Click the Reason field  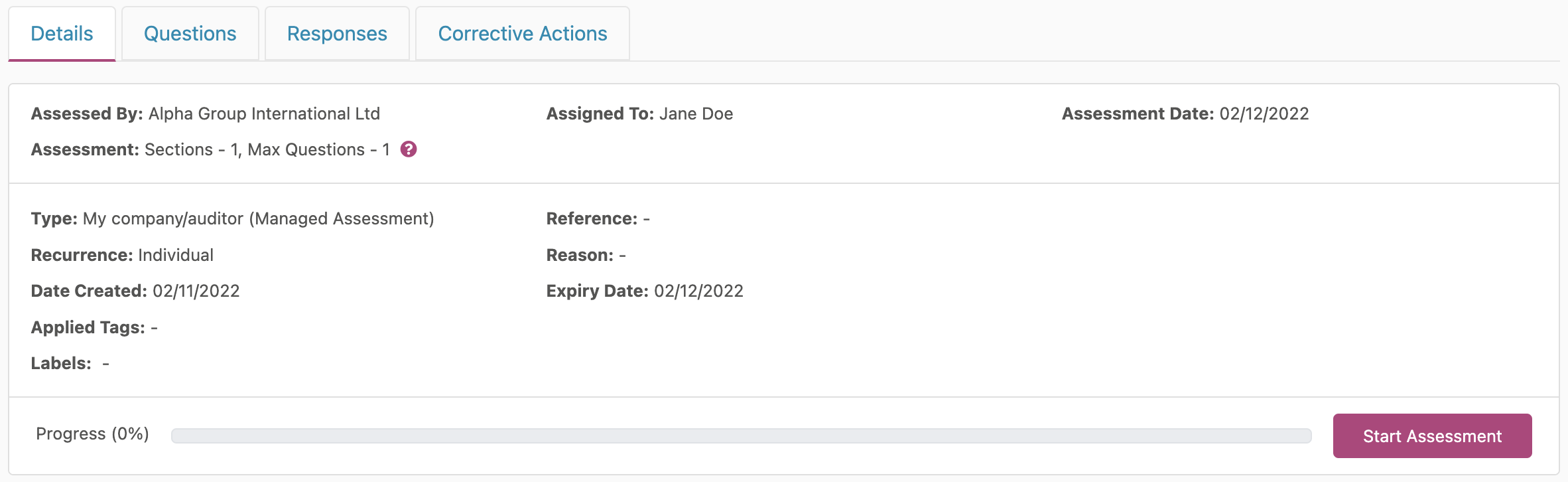pyautogui.click(x=586, y=256)
